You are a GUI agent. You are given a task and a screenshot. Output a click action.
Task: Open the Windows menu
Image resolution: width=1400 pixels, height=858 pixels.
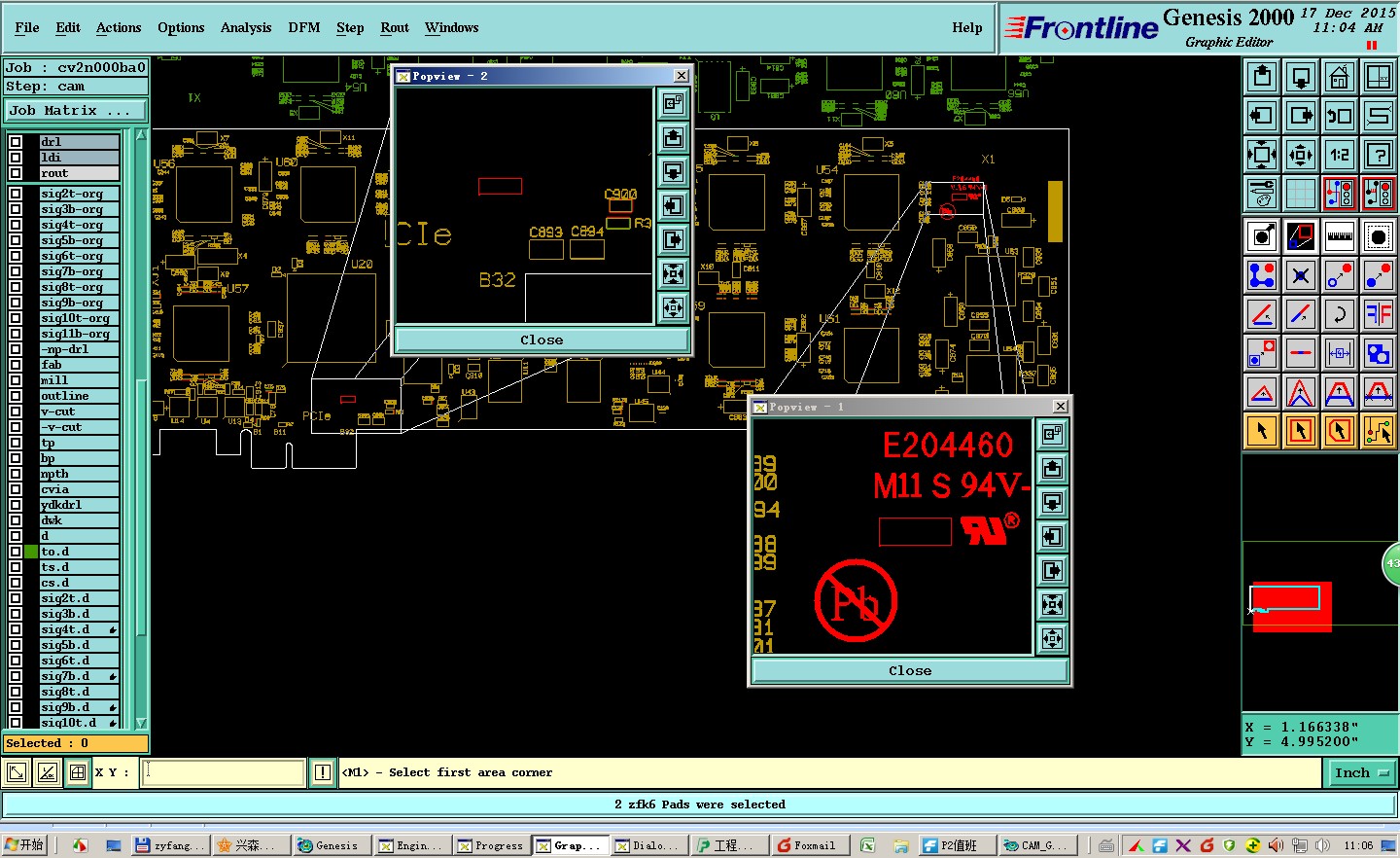pyautogui.click(x=451, y=27)
